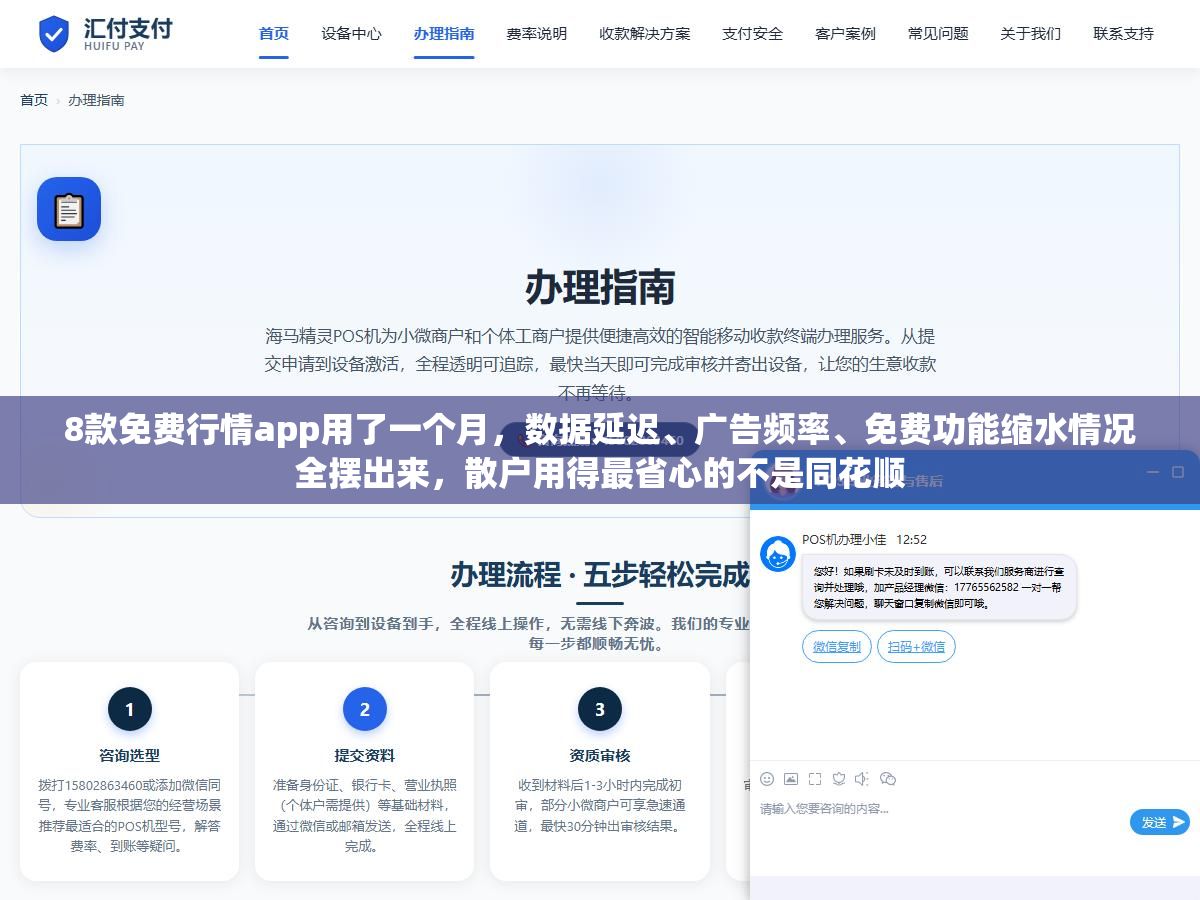Open 支付安全 in the navbar
Viewport: 1200px width, 900px height.
753,34
